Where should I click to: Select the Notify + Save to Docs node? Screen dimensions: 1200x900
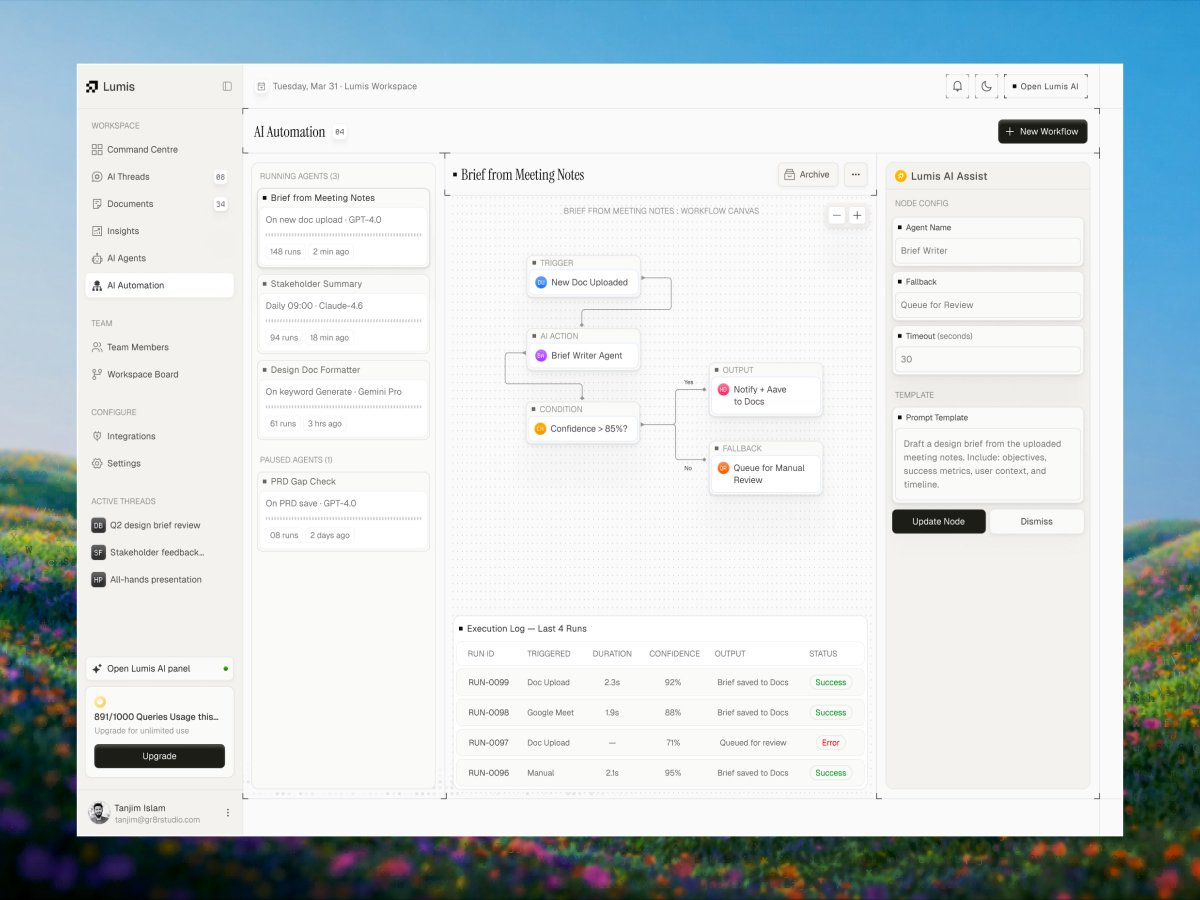tap(766, 389)
